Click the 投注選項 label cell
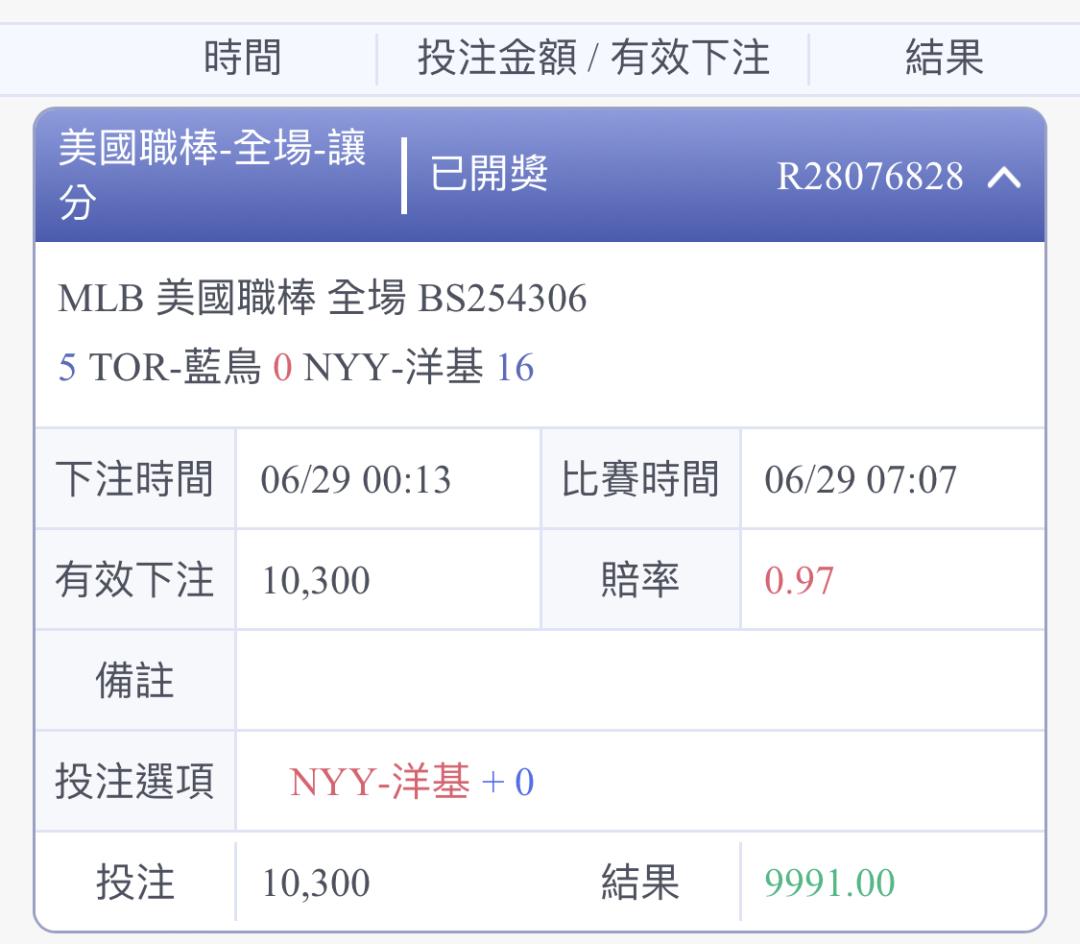The height and width of the screenshot is (944, 1080). tap(135, 781)
